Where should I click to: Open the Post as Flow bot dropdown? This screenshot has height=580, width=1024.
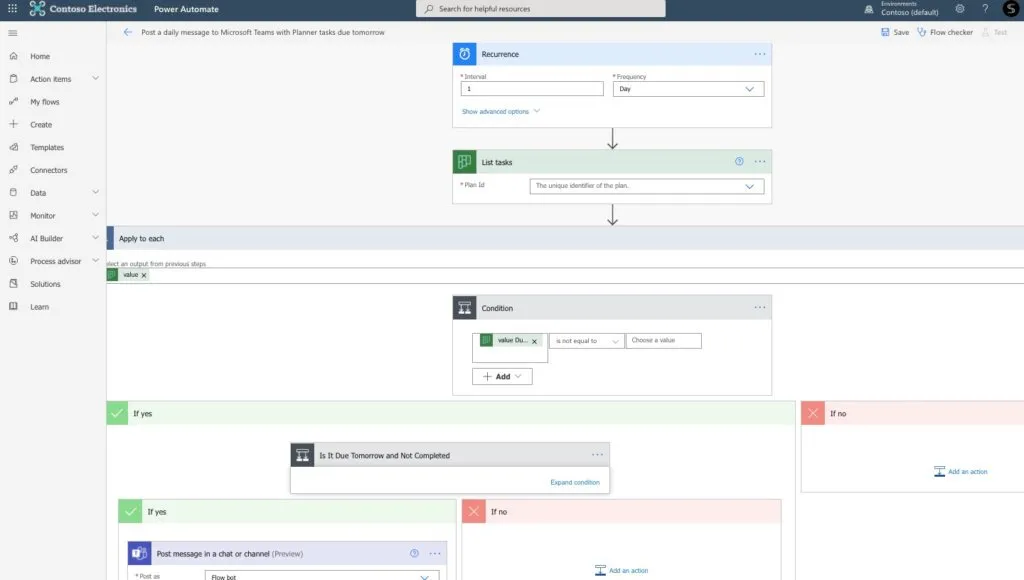pos(322,576)
